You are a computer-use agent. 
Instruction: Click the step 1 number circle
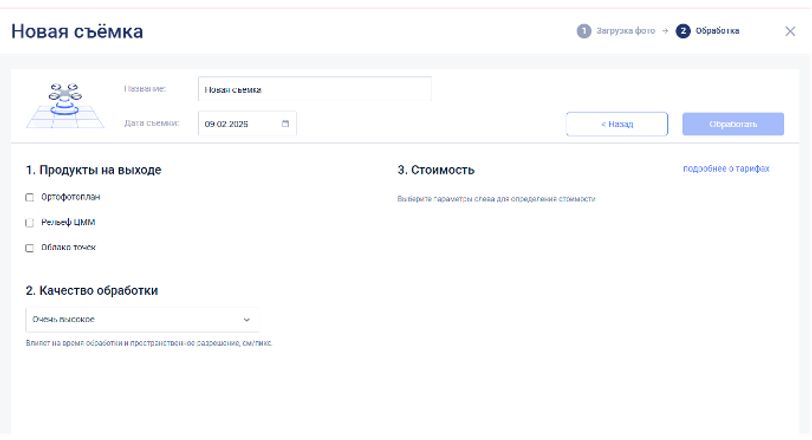[x=584, y=32]
